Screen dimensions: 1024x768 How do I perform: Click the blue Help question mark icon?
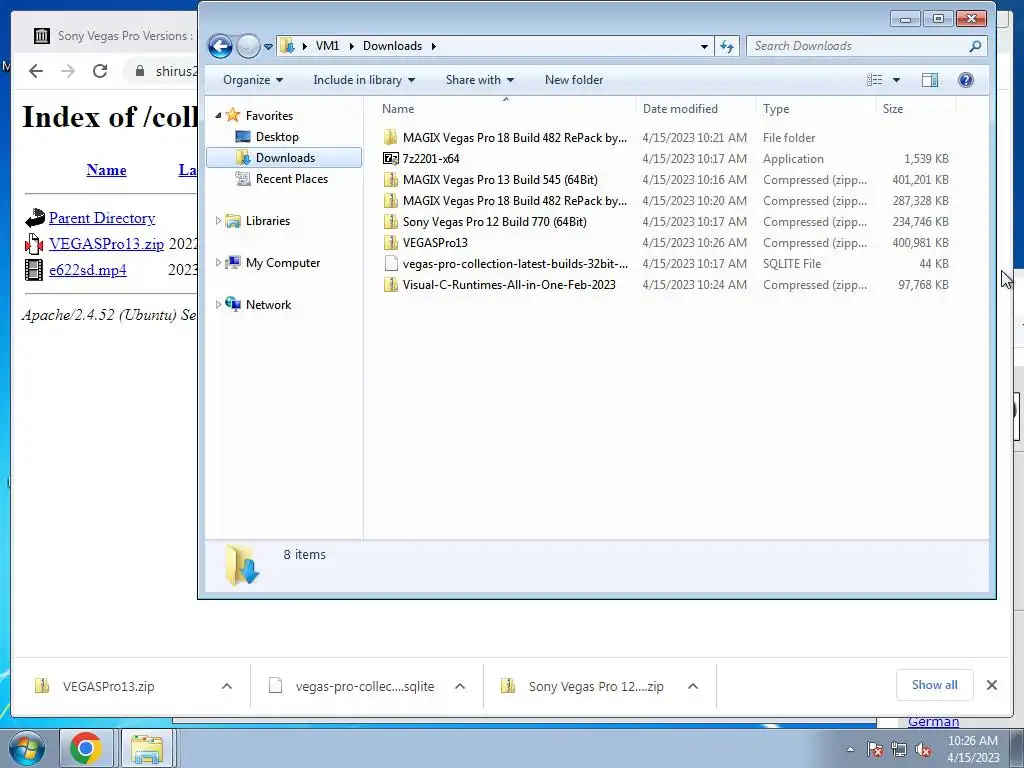click(966, 80)
